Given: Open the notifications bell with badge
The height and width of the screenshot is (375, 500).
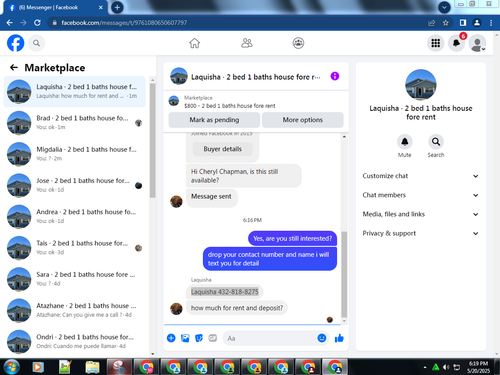Looking at the screenshot, I should (456, 43).
